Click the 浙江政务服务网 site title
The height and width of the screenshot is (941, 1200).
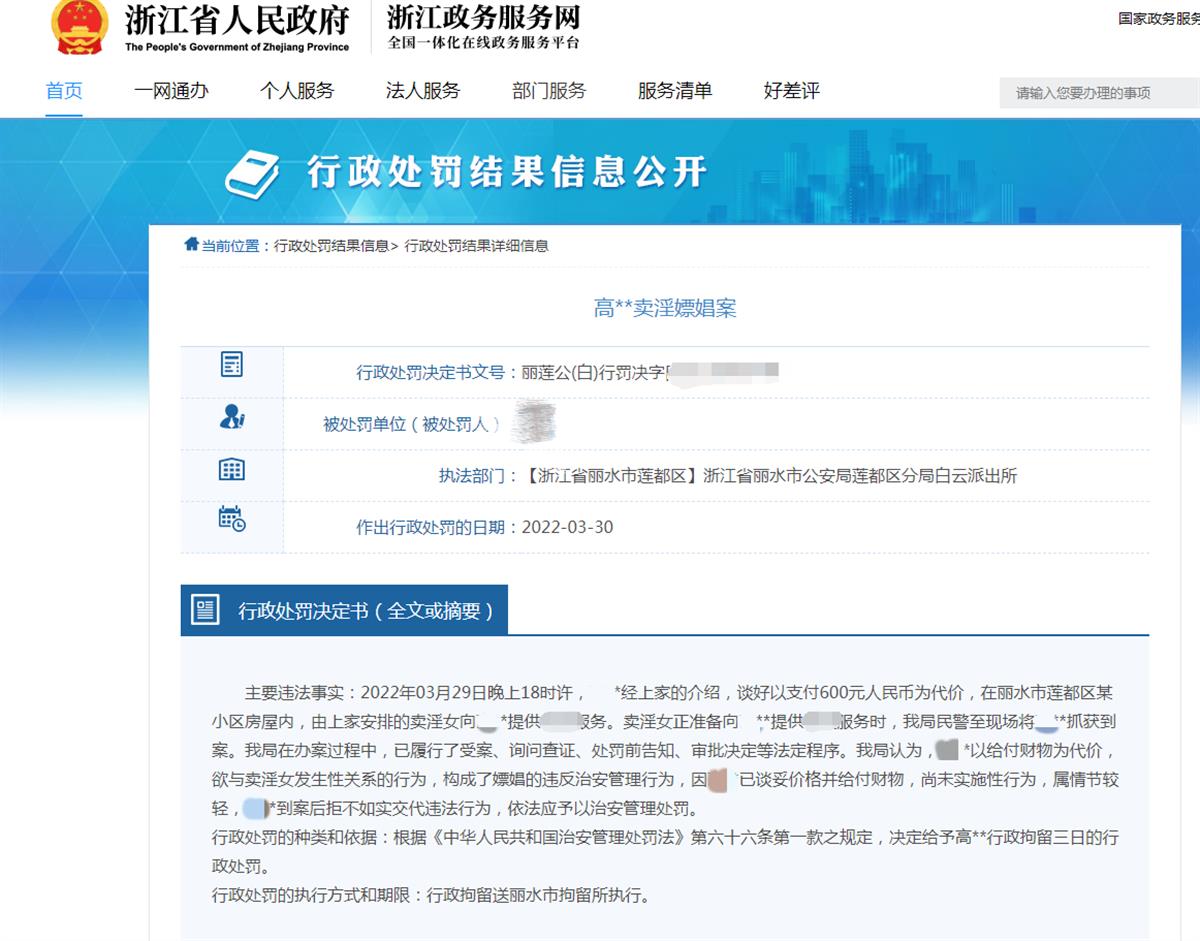click(x=483, y=18)
